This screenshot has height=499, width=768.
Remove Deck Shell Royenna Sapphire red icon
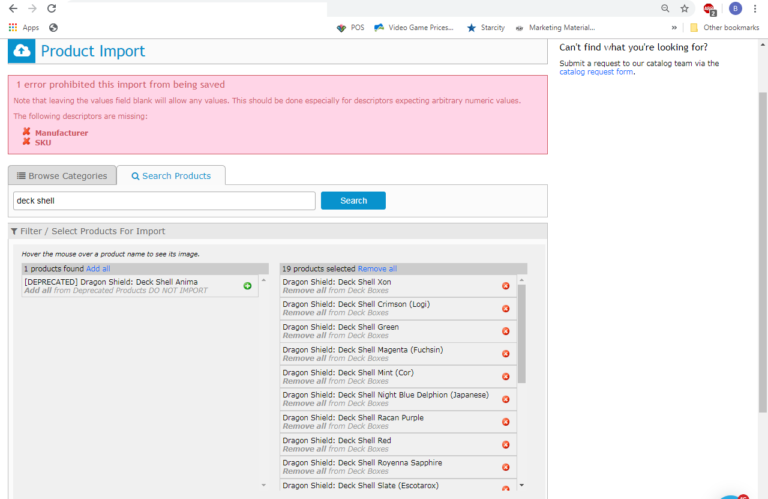point(505,467)
